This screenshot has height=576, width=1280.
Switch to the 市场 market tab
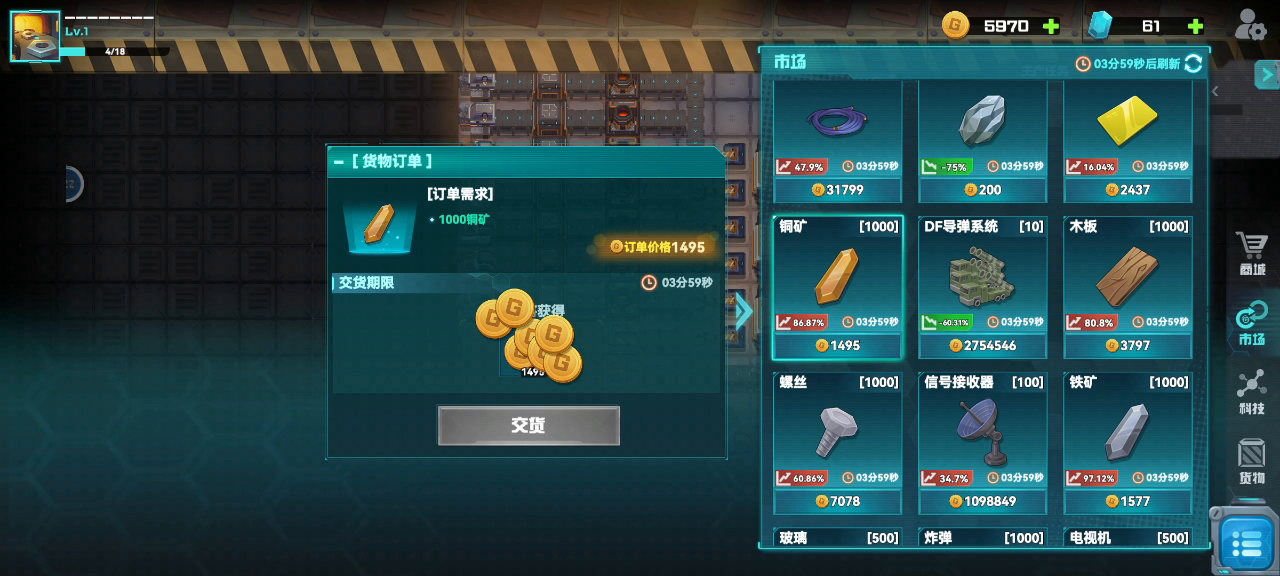pos(1251,324)
